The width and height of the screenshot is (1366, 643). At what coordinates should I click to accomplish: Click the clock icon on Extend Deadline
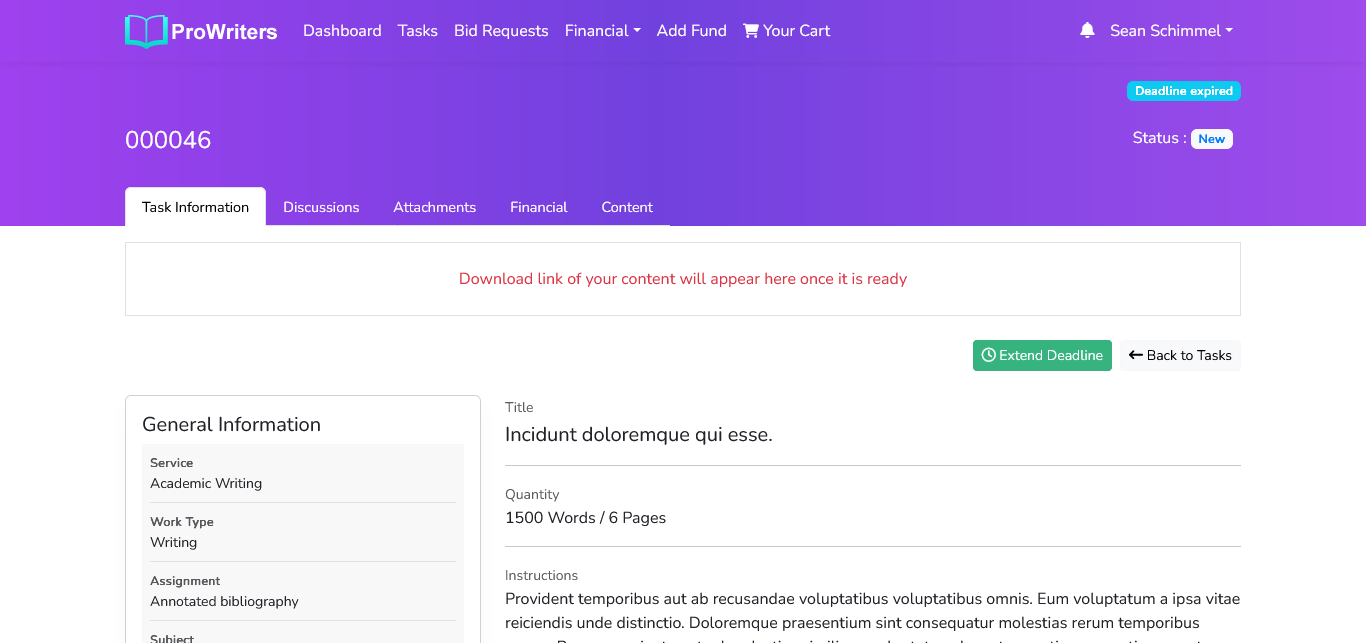pyautogui.click(x=988, y=355)
